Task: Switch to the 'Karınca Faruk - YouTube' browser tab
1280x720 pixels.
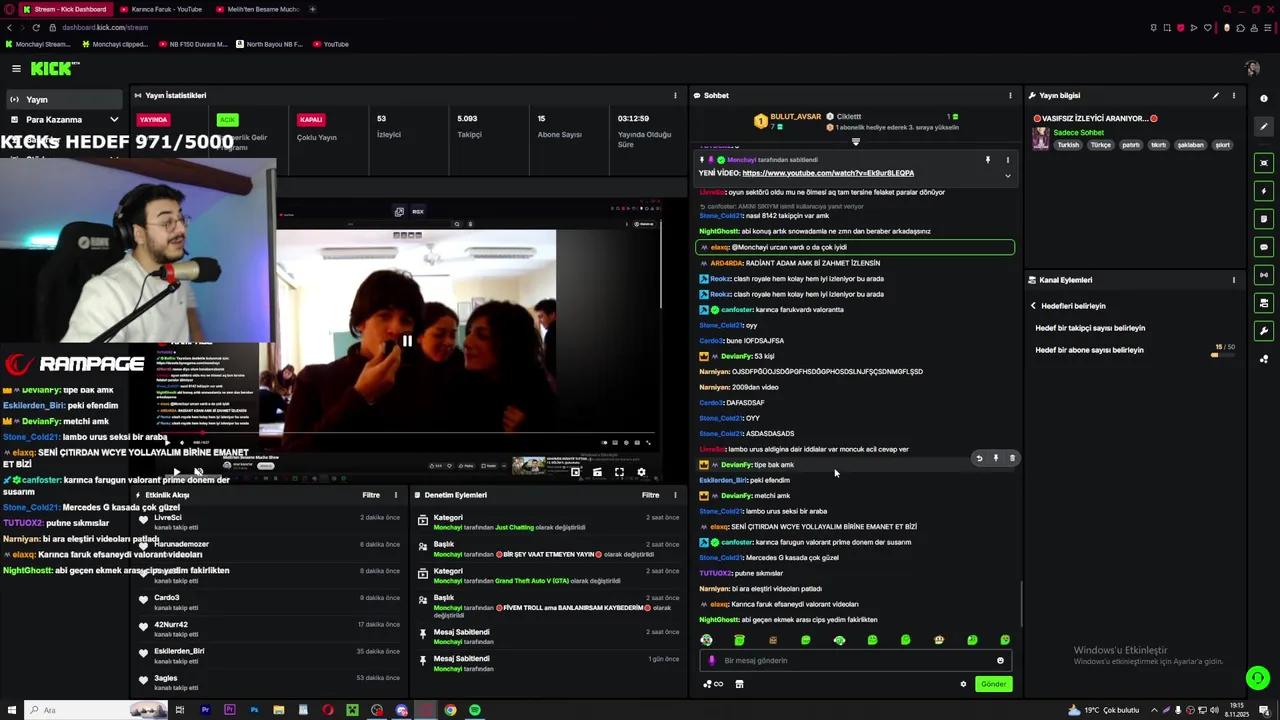Action: tap(160, 9)
